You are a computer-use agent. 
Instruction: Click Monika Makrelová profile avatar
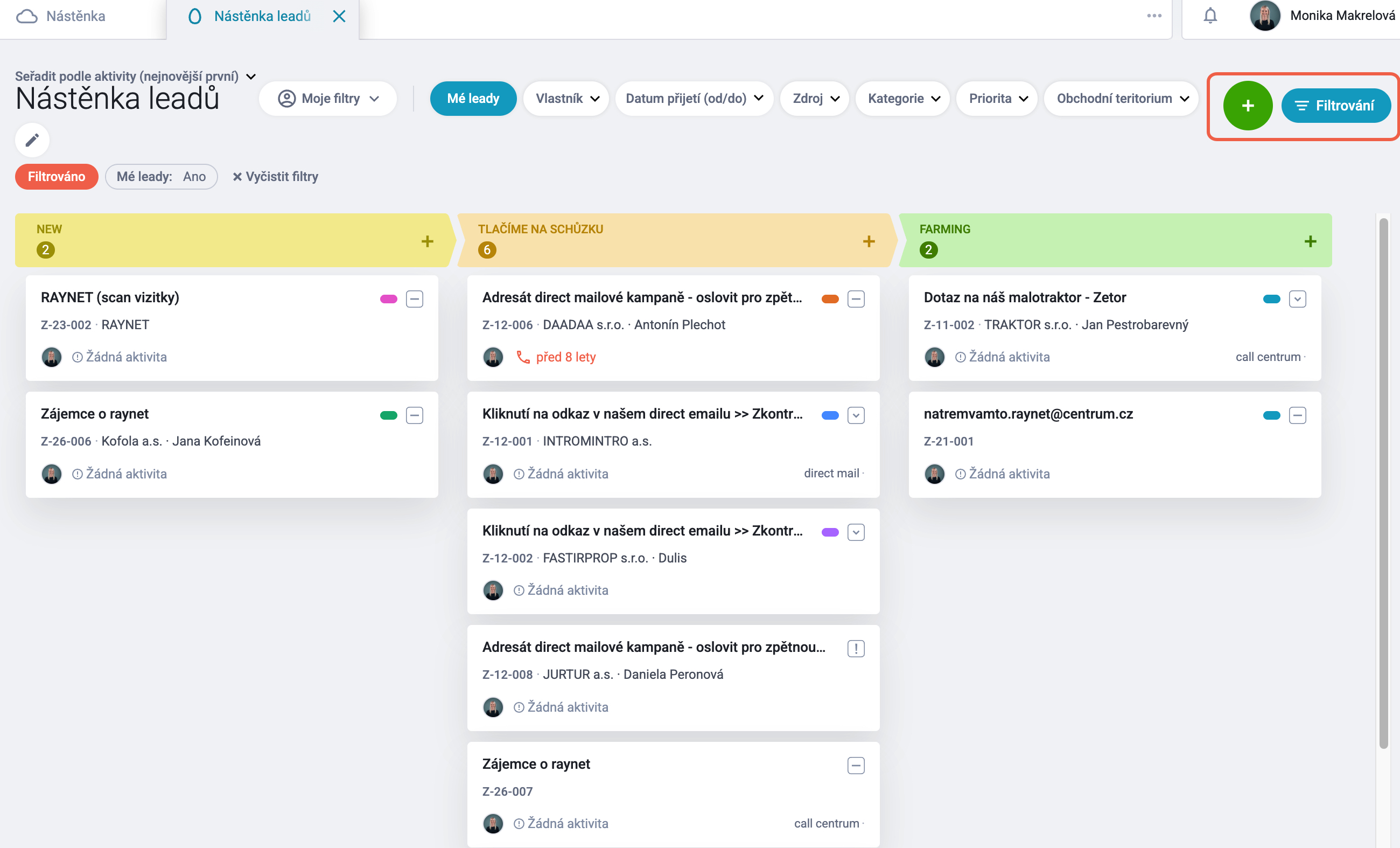[1265, 15]
